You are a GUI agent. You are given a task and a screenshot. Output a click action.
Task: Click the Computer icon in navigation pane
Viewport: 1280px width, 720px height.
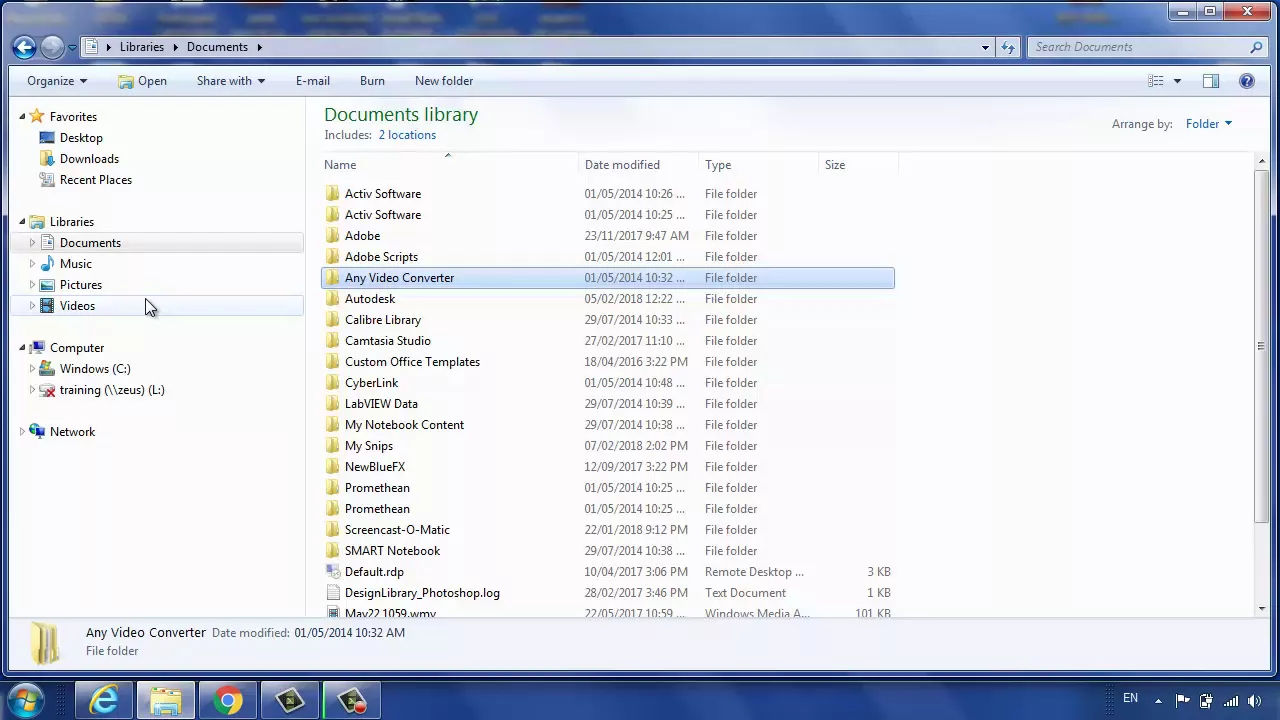(37, 348)
